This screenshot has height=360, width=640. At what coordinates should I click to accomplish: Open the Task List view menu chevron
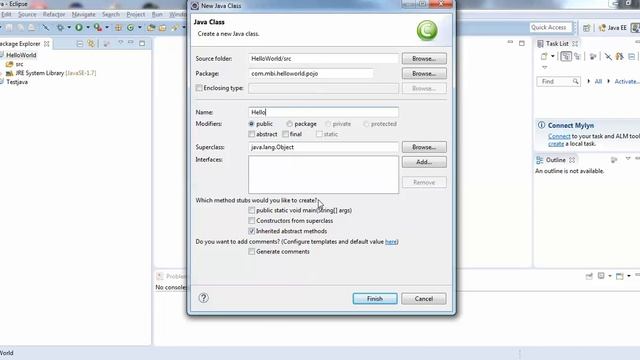click(544, 67)
